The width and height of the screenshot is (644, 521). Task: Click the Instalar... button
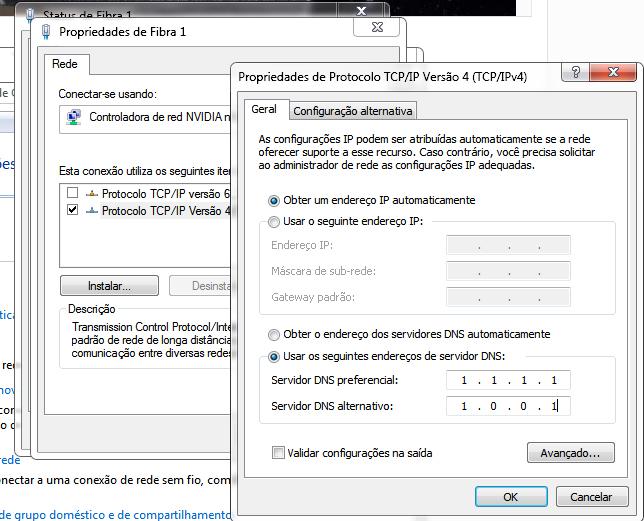109,286
